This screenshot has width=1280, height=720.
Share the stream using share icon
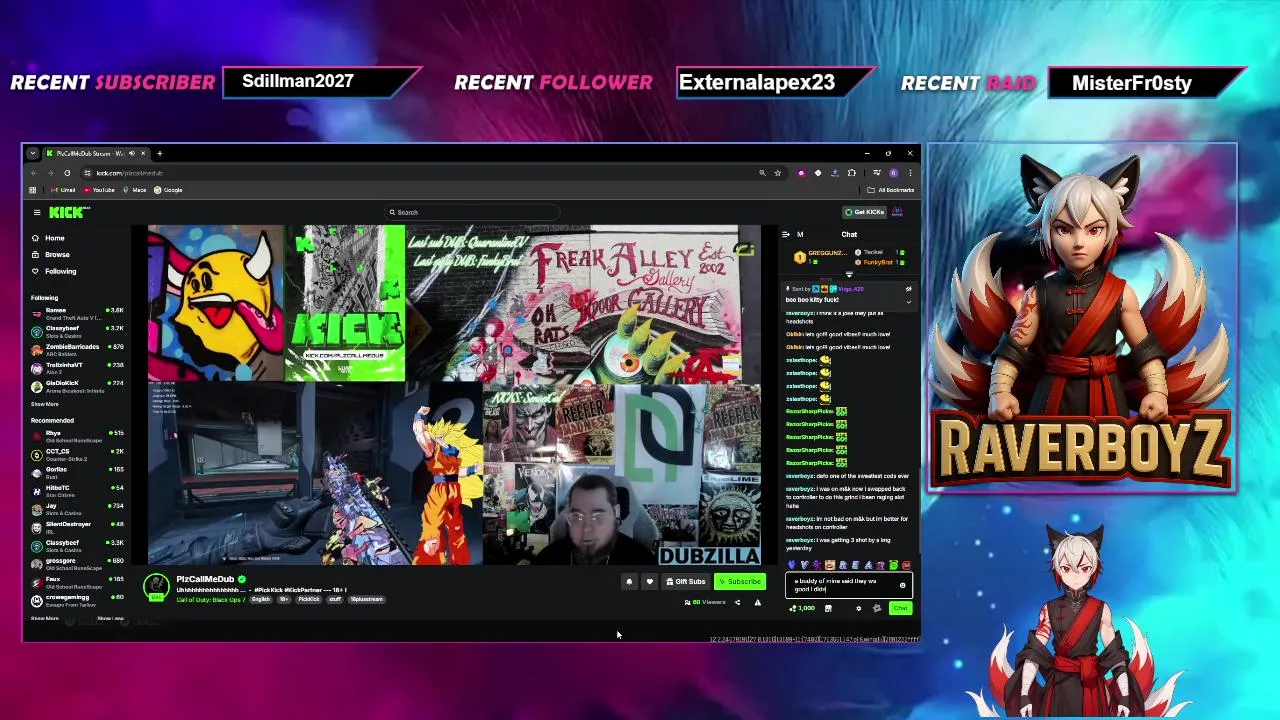(x=738, y=602)
